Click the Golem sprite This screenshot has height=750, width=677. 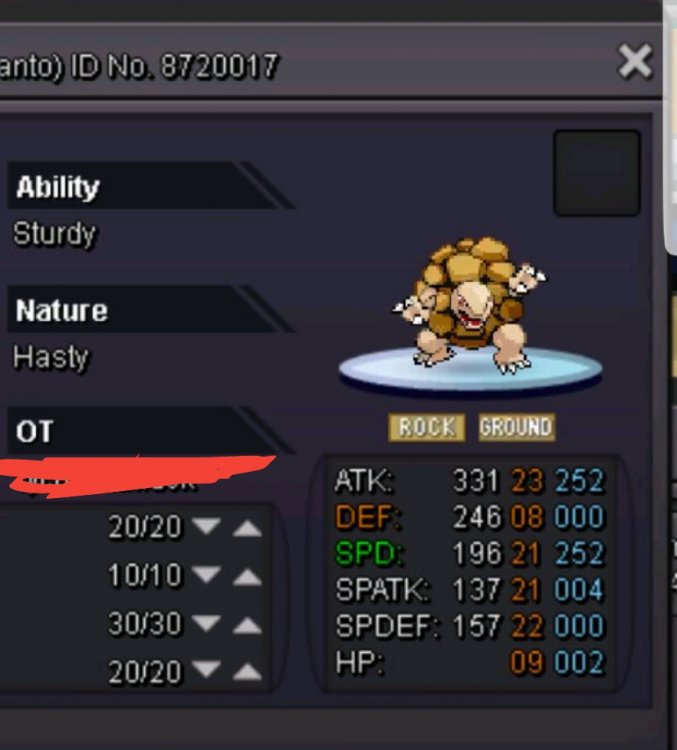(x=469, y=306)
